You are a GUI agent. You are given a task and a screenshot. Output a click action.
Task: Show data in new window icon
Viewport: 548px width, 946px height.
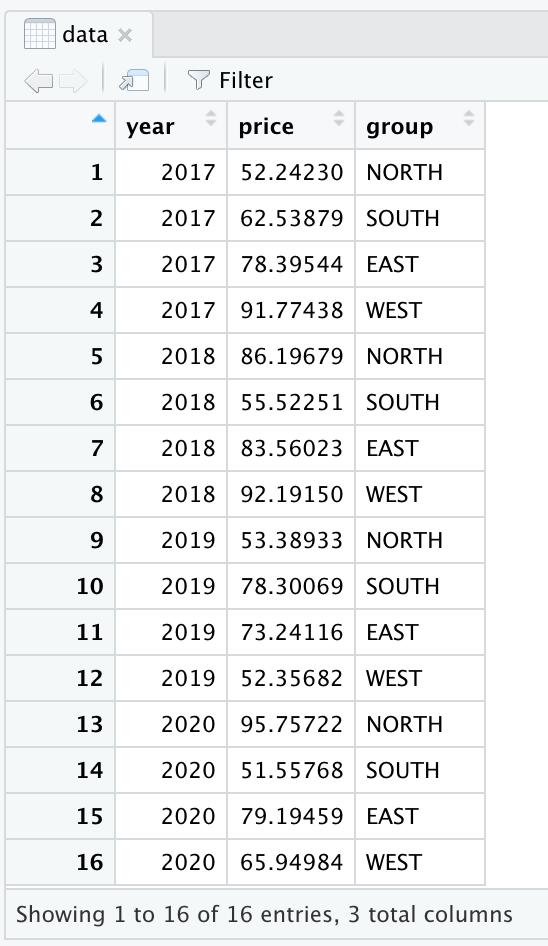134,80
